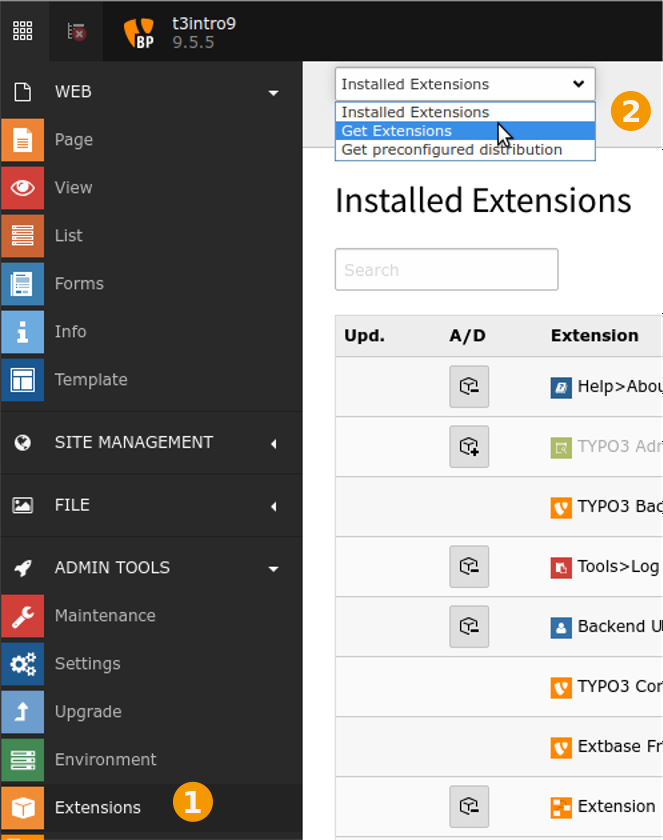Click the TYPO3 Adr extension icon
Viewport: 663px width, 840px height.
[561, 448]
